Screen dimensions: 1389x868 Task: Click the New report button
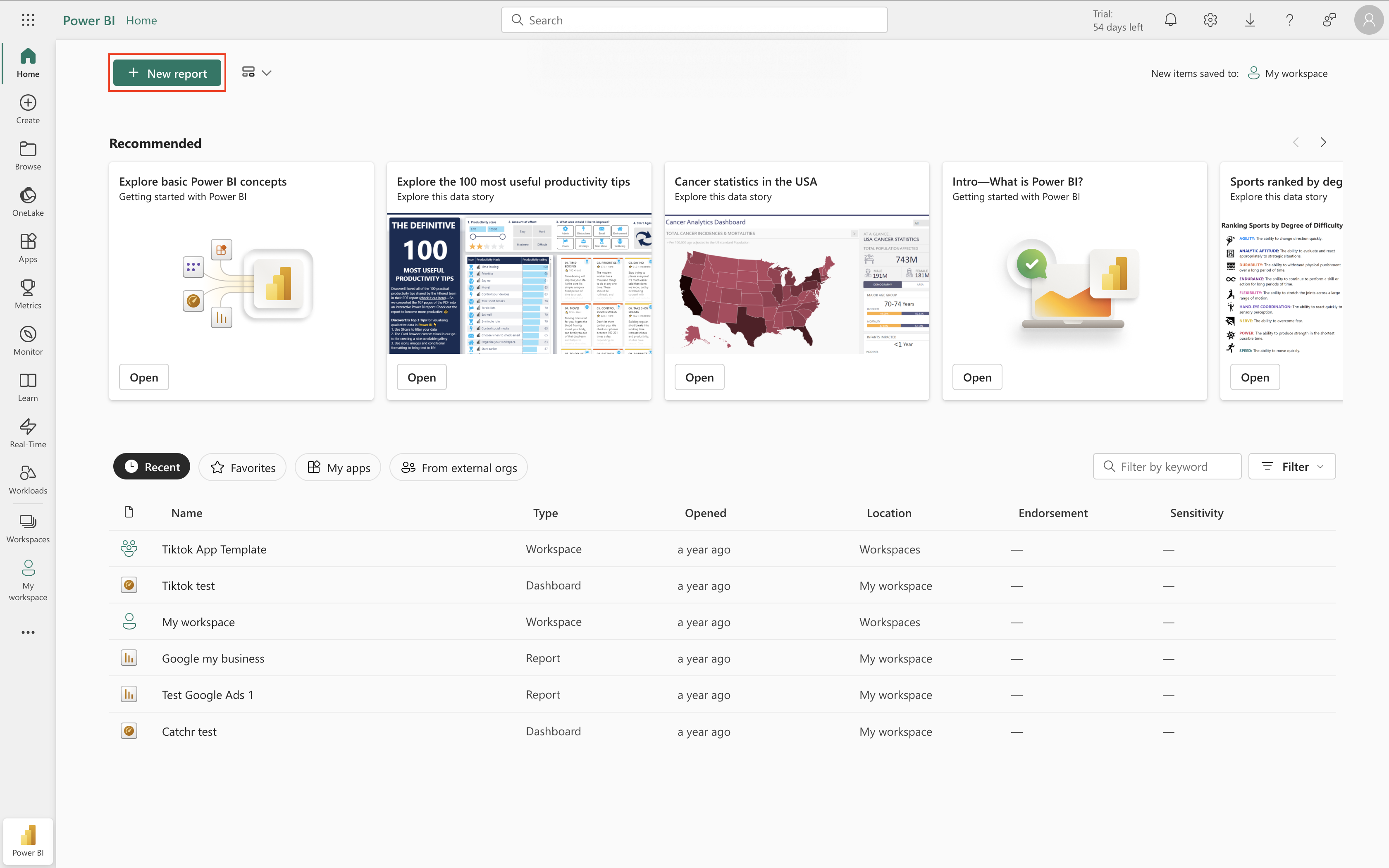(167, 73)
